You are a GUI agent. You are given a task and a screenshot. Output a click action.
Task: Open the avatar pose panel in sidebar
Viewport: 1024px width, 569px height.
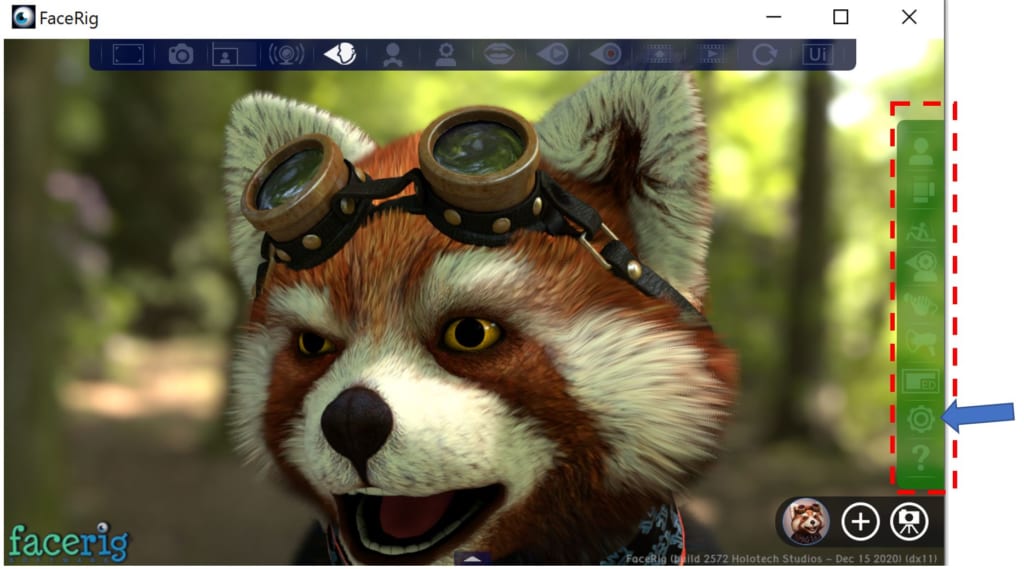click(x=921, y=231)
